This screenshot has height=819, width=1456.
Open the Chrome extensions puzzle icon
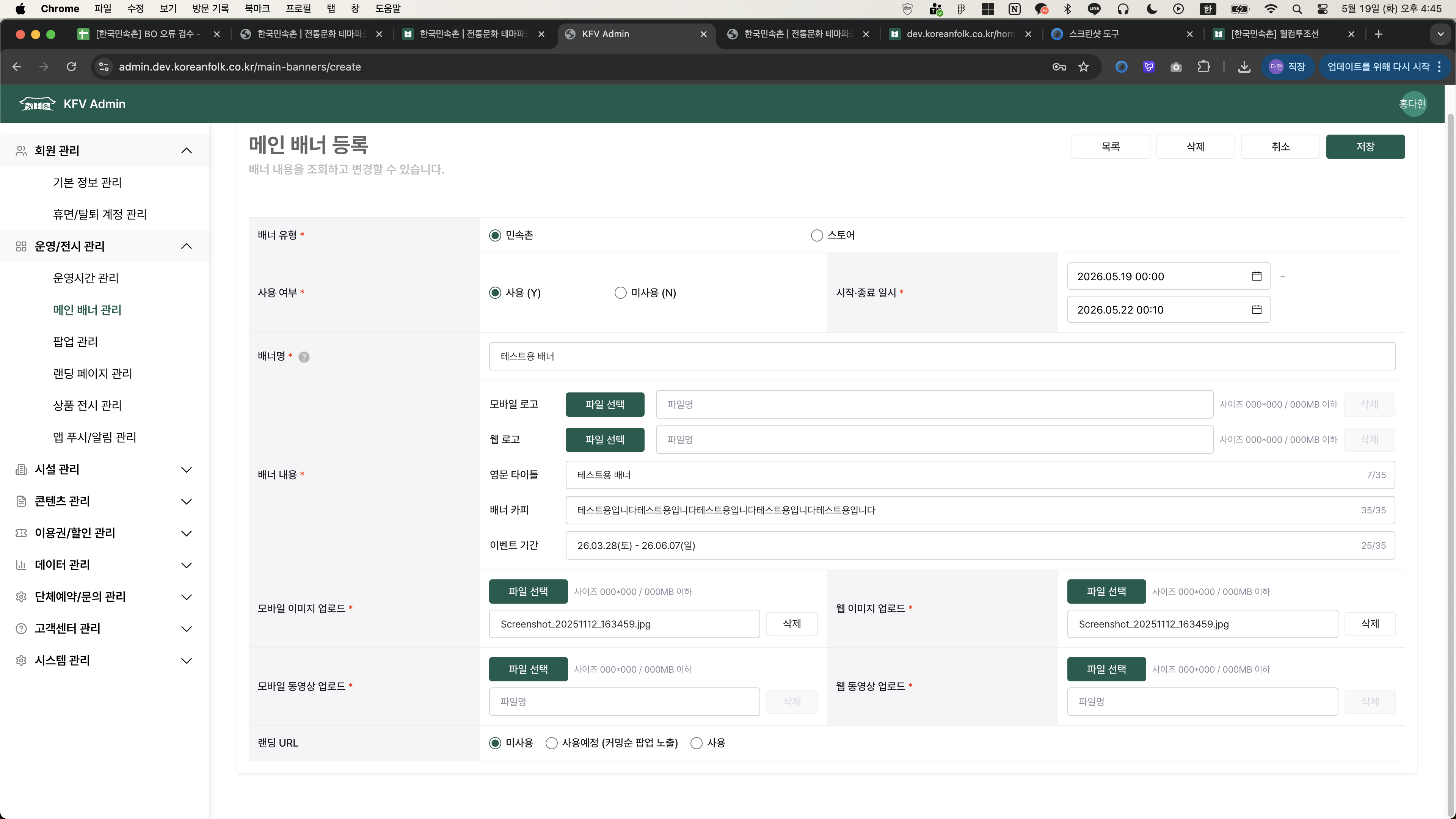[1203, 67]
